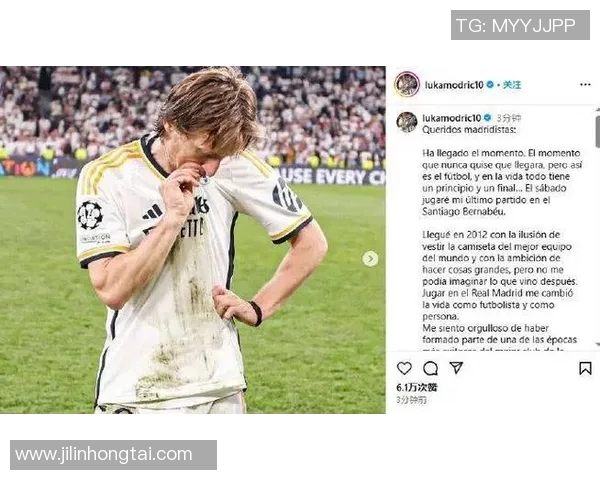Click the main photo of the player
The image size is (600, 480).
point(192,240)
